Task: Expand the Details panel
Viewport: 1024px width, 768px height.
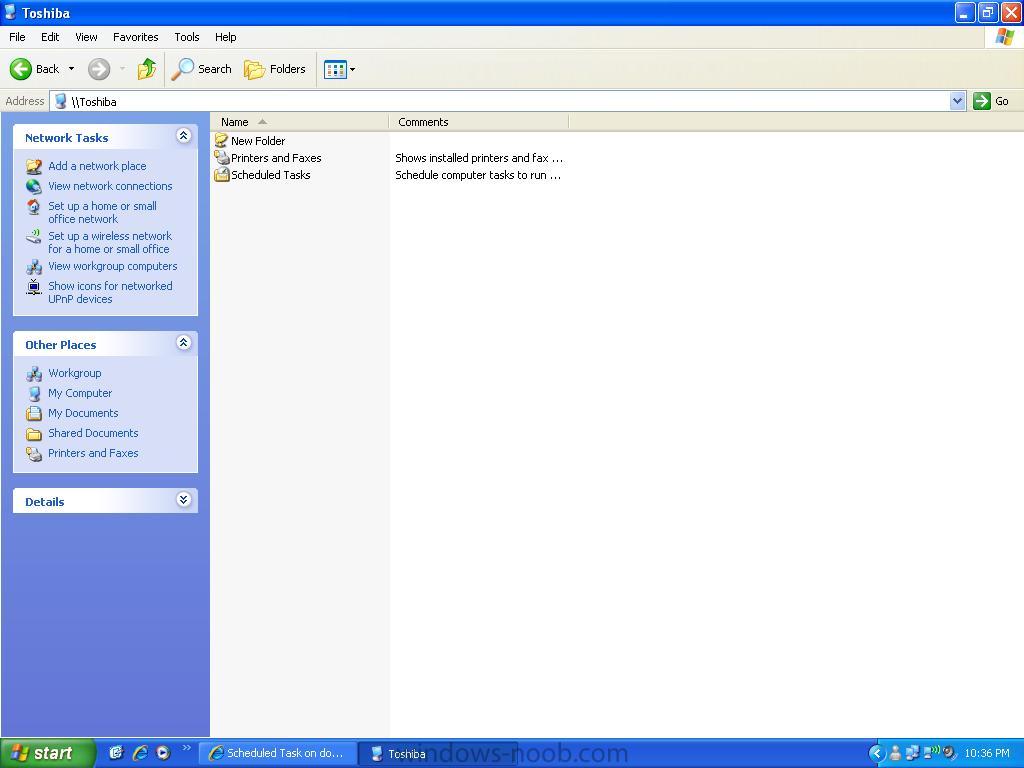Action: pyautogui.click(x=184, y=500)
